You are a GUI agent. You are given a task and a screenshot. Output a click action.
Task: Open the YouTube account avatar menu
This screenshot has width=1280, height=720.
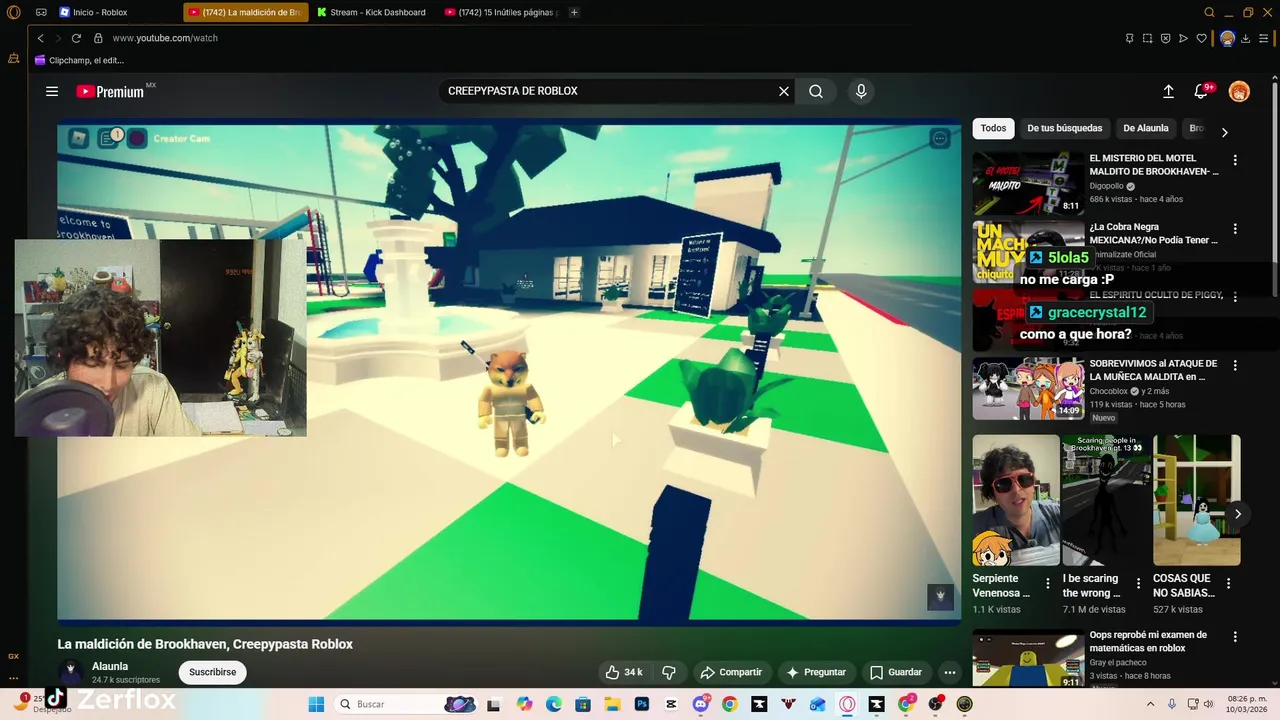click(x=1239, y=91)
